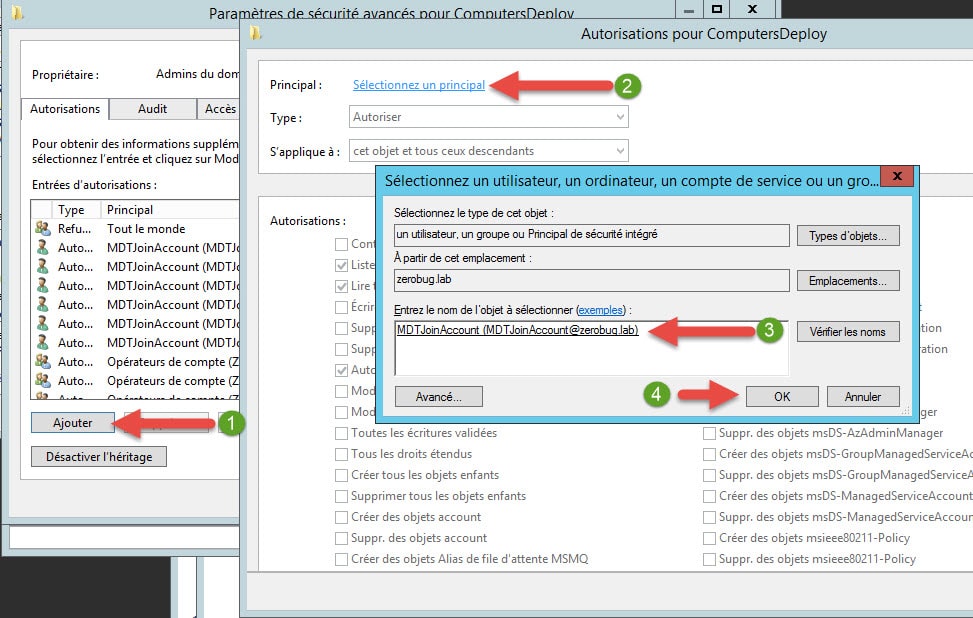Expand the S'applique à dropdown
The image size is (973, 618).
[488, 151]
